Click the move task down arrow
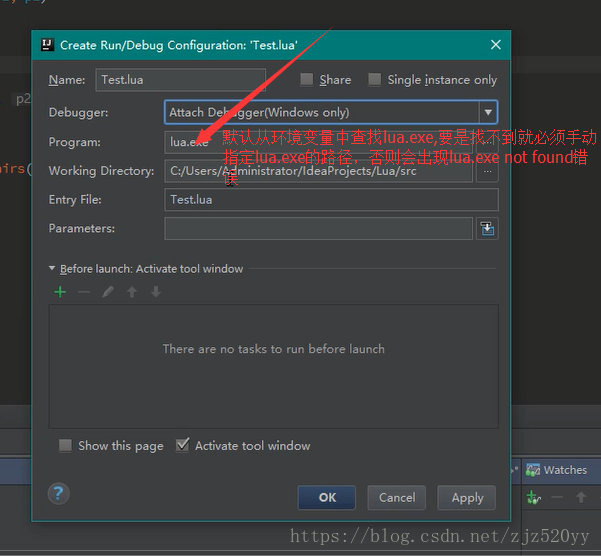Viewport: 601px width, 556px height. point(156,292)
